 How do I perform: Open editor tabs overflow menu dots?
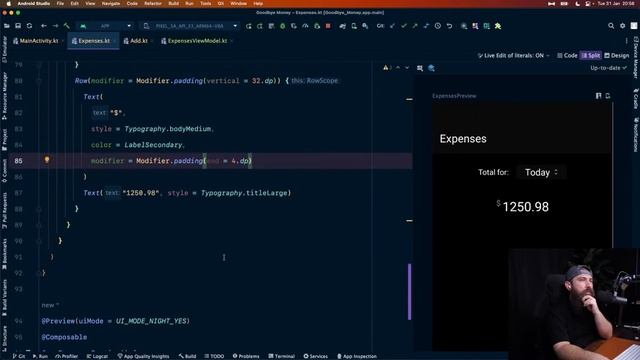click(x=627, y=41)
